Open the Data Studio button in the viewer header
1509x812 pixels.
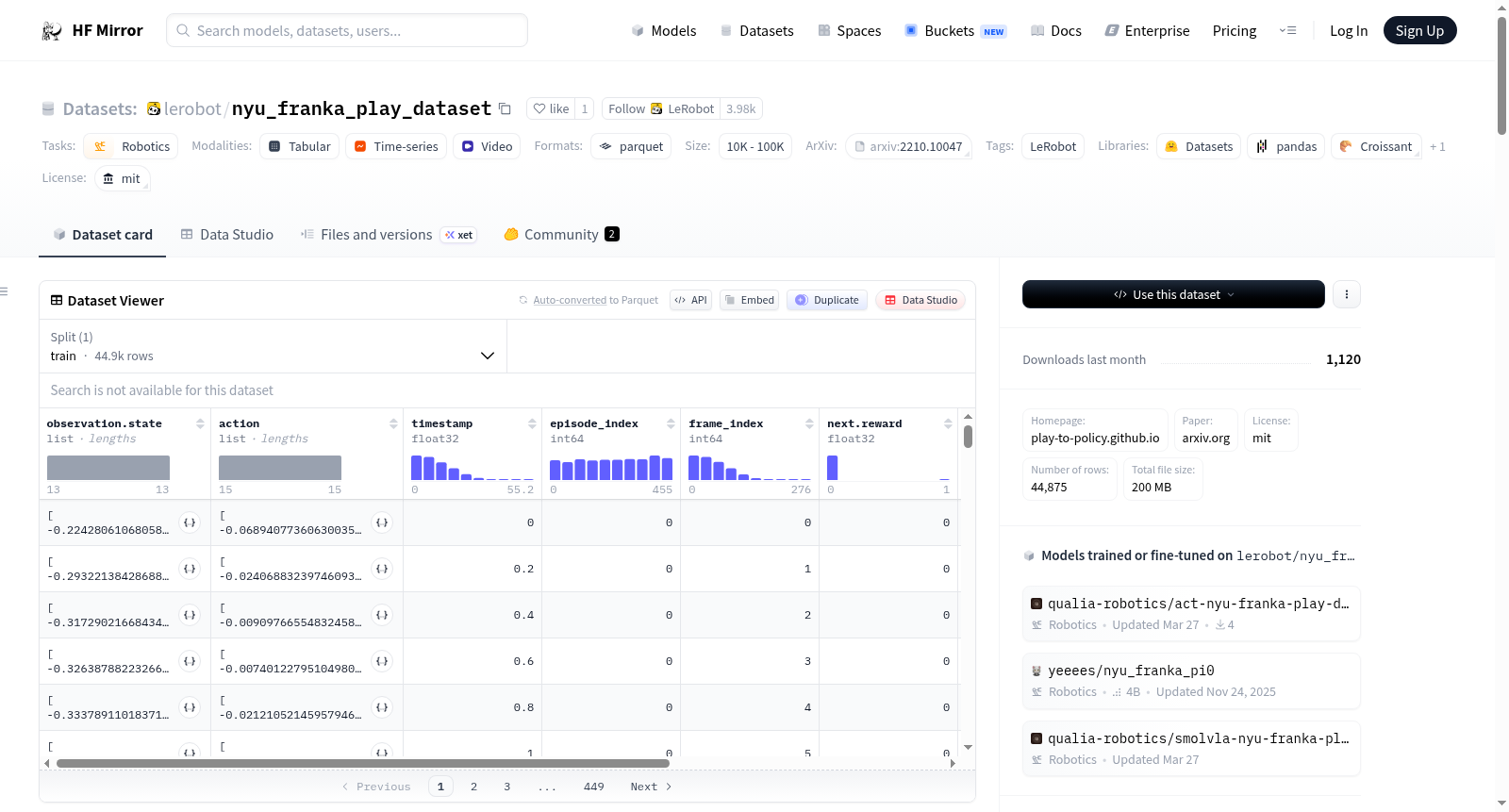(x=920, y=300)
